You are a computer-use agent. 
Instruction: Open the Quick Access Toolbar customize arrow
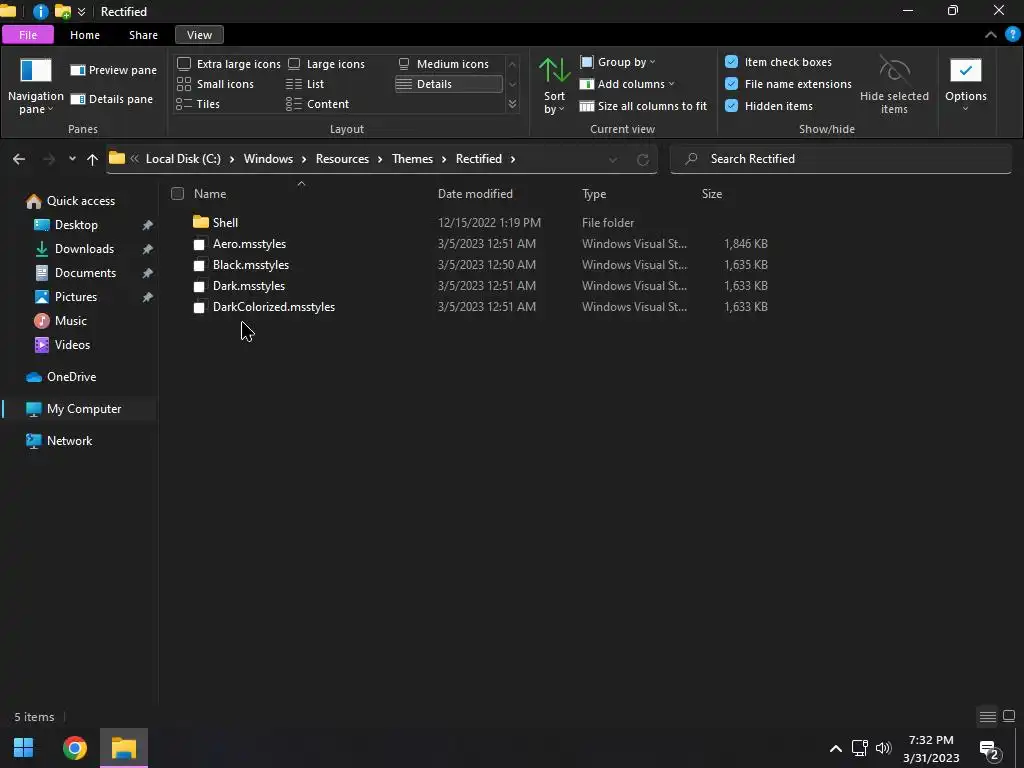[82, 12]
